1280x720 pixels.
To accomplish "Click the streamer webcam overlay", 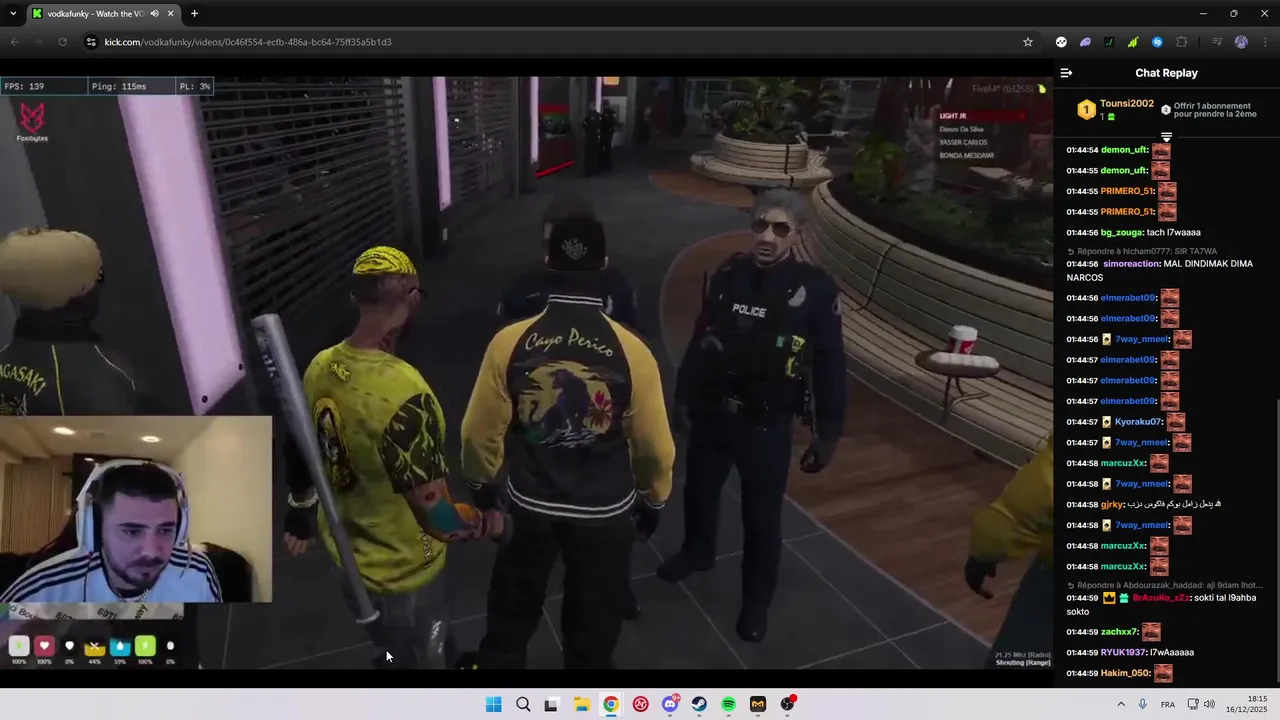I will [x=136, y=510].
